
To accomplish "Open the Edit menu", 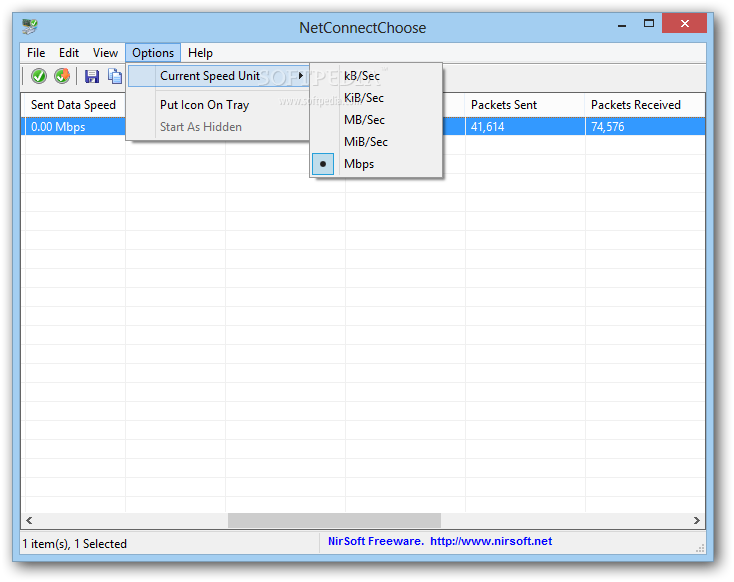I will pos(69,53).
